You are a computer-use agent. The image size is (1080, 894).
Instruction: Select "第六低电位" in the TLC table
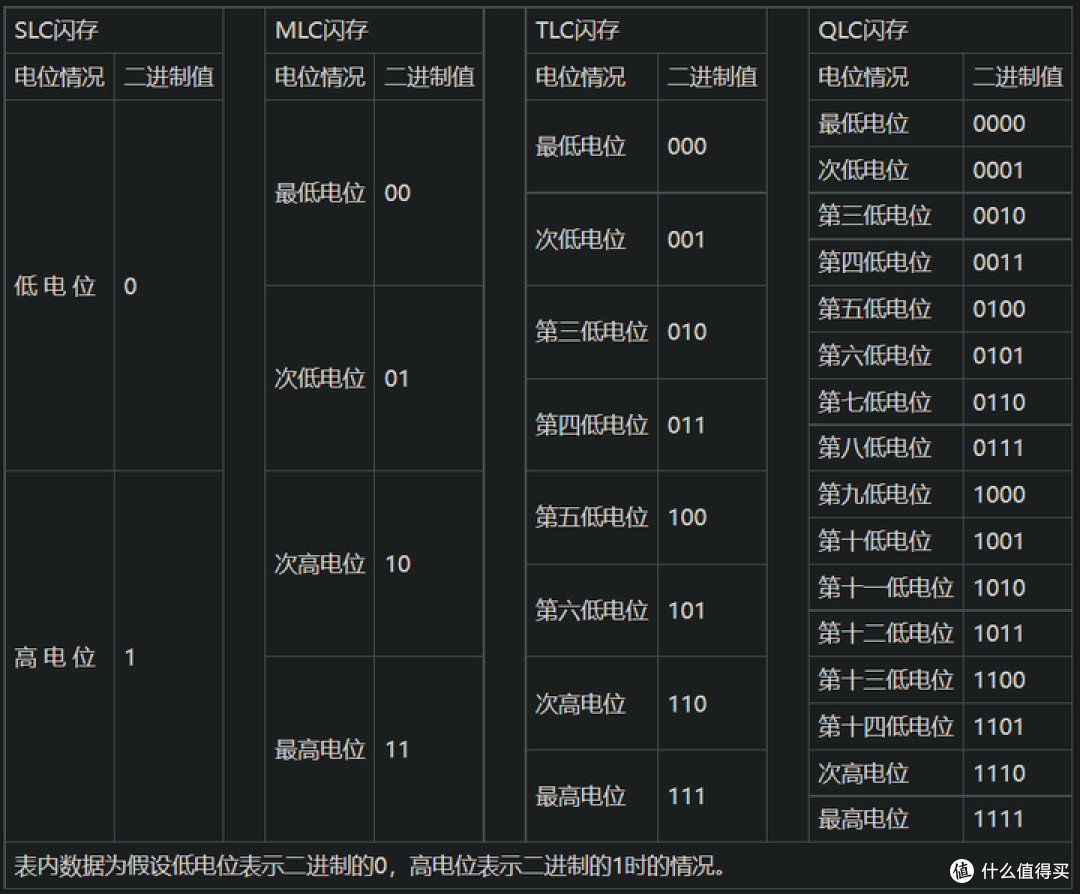point(592,610)
